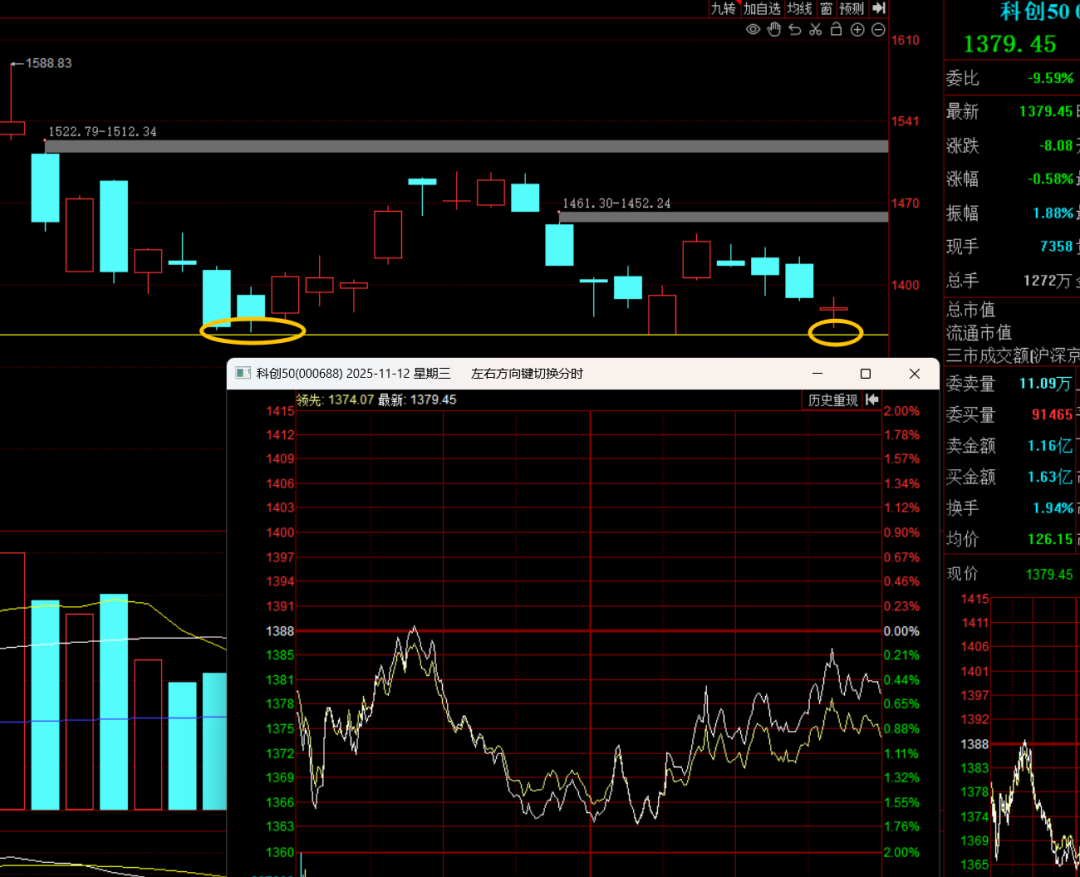Viewport: 1080px width, 877px height.
Task: Toggle the padlock lock icon
Action: click(836, 30)
